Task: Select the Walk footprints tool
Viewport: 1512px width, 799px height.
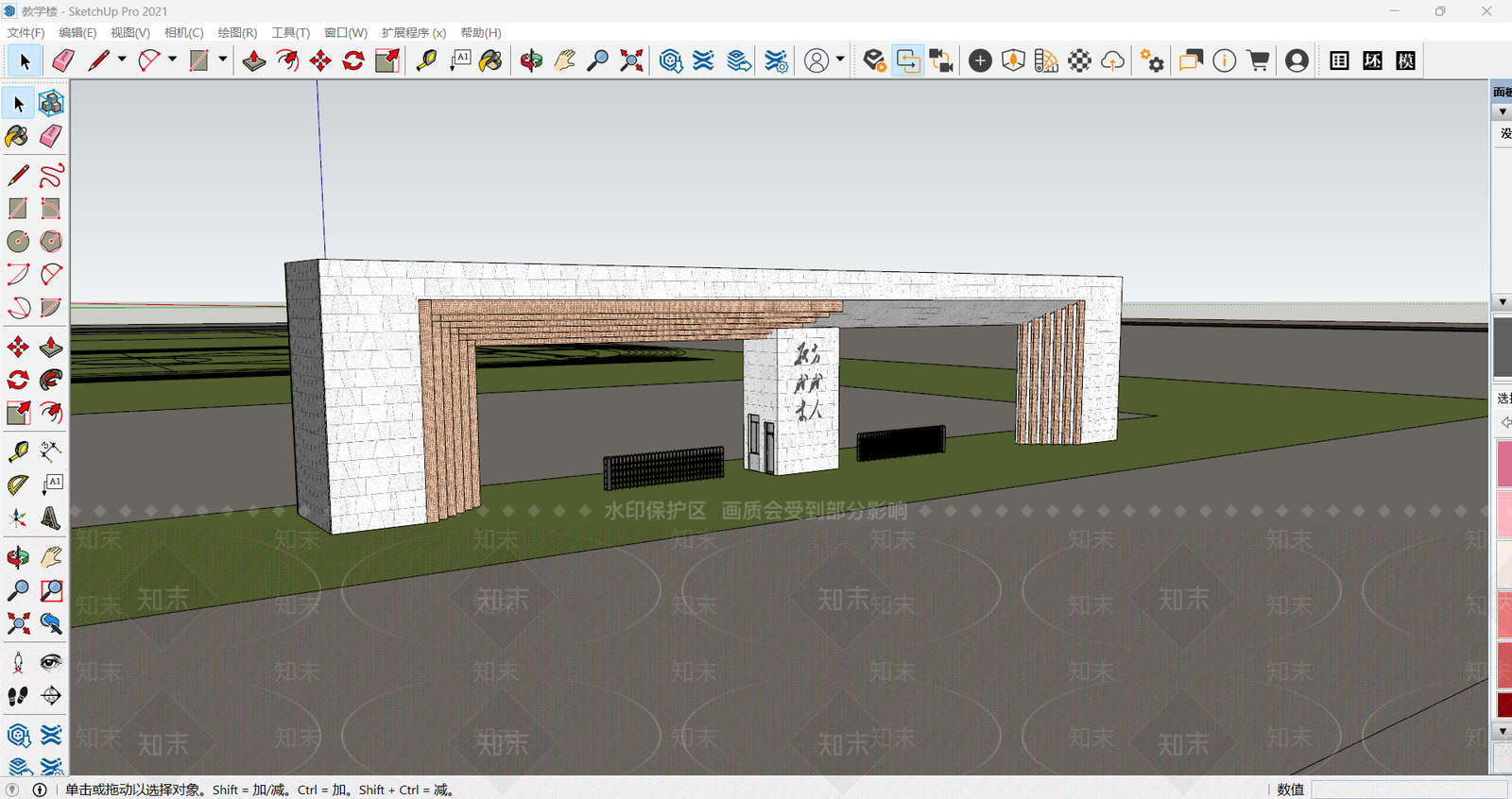Action: 17,696
